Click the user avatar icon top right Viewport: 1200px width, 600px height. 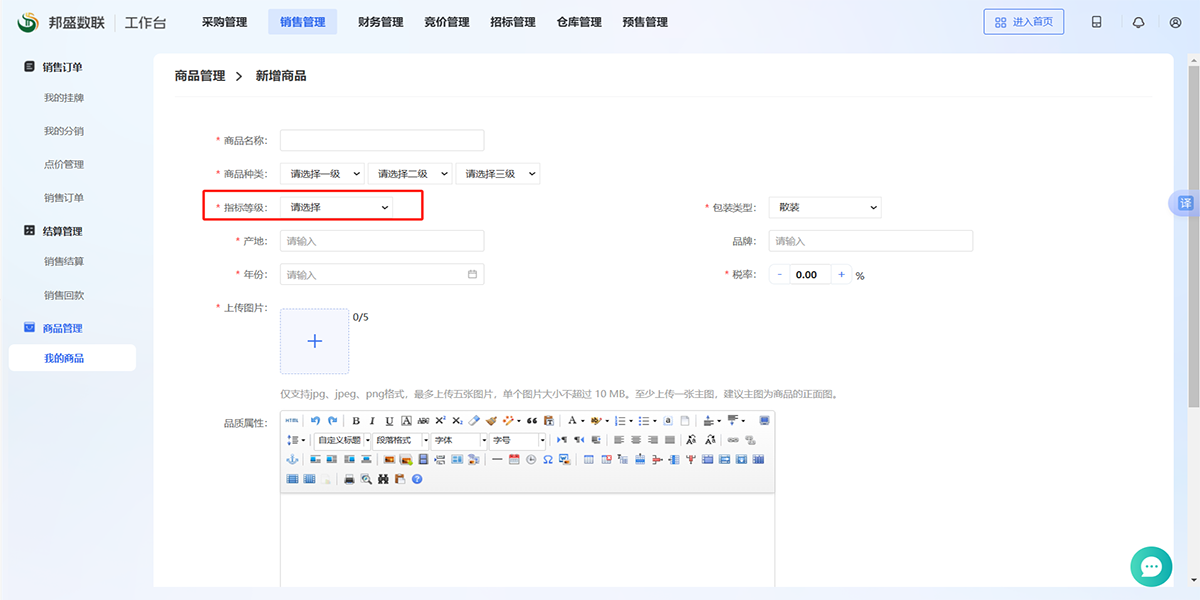tap(1174, 21)
